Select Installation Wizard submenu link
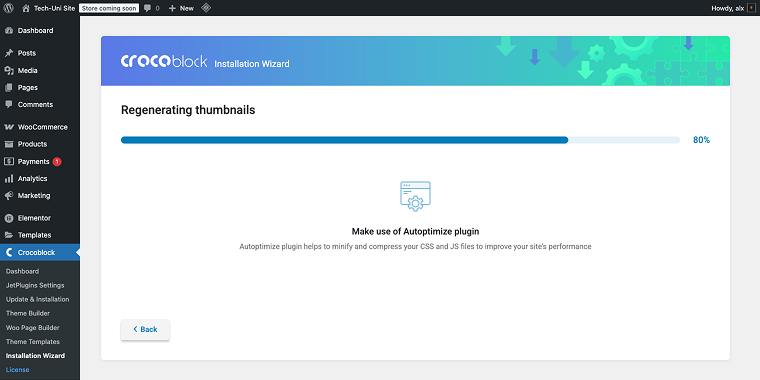Image resolution: width=760 pixels, height=380 pixels. (35, 356)
